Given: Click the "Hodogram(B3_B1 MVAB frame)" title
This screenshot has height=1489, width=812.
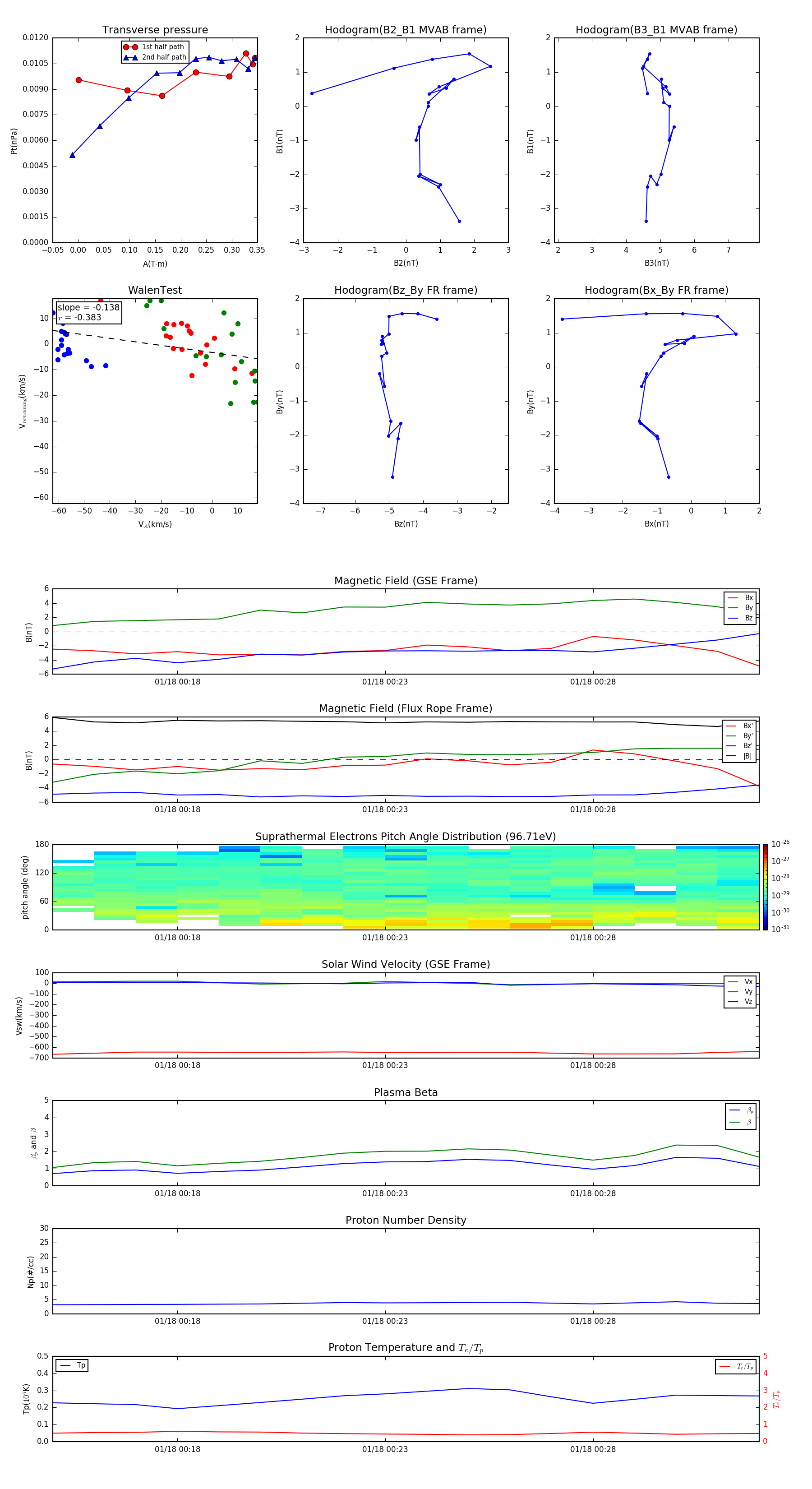Looking at the screenshot, I should [656, 30].
